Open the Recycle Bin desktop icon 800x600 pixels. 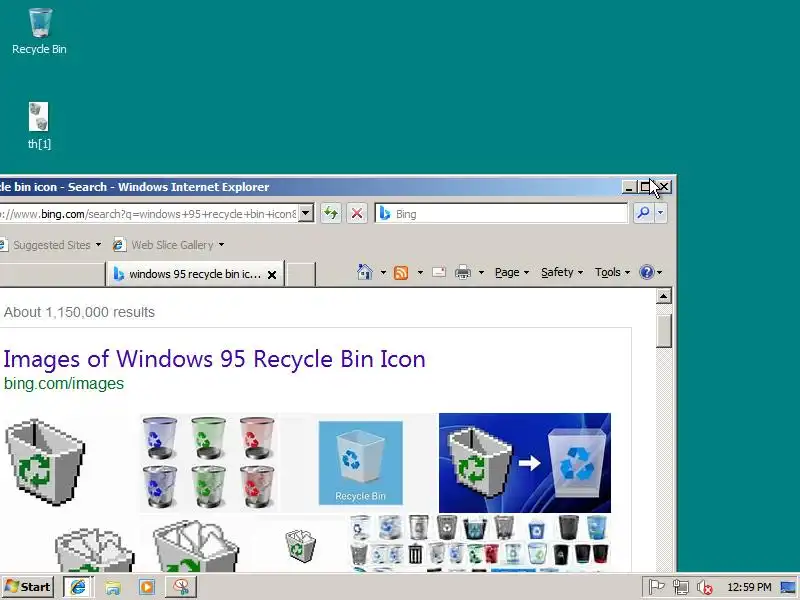[x=39, y=31]
